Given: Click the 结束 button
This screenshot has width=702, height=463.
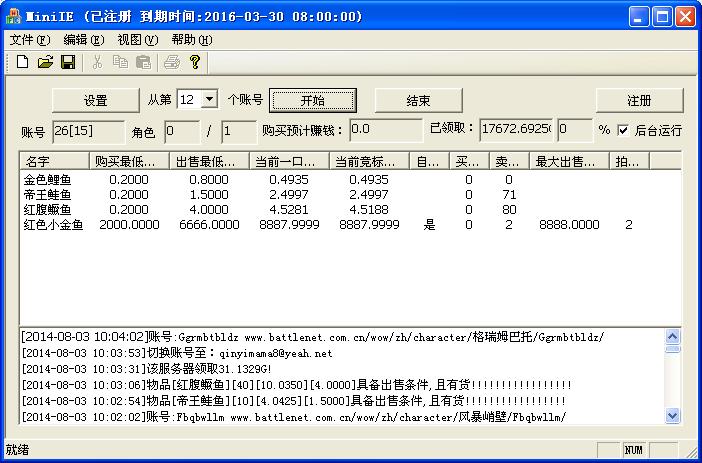Looking at the screenshot, I should (x=418, y=100).
